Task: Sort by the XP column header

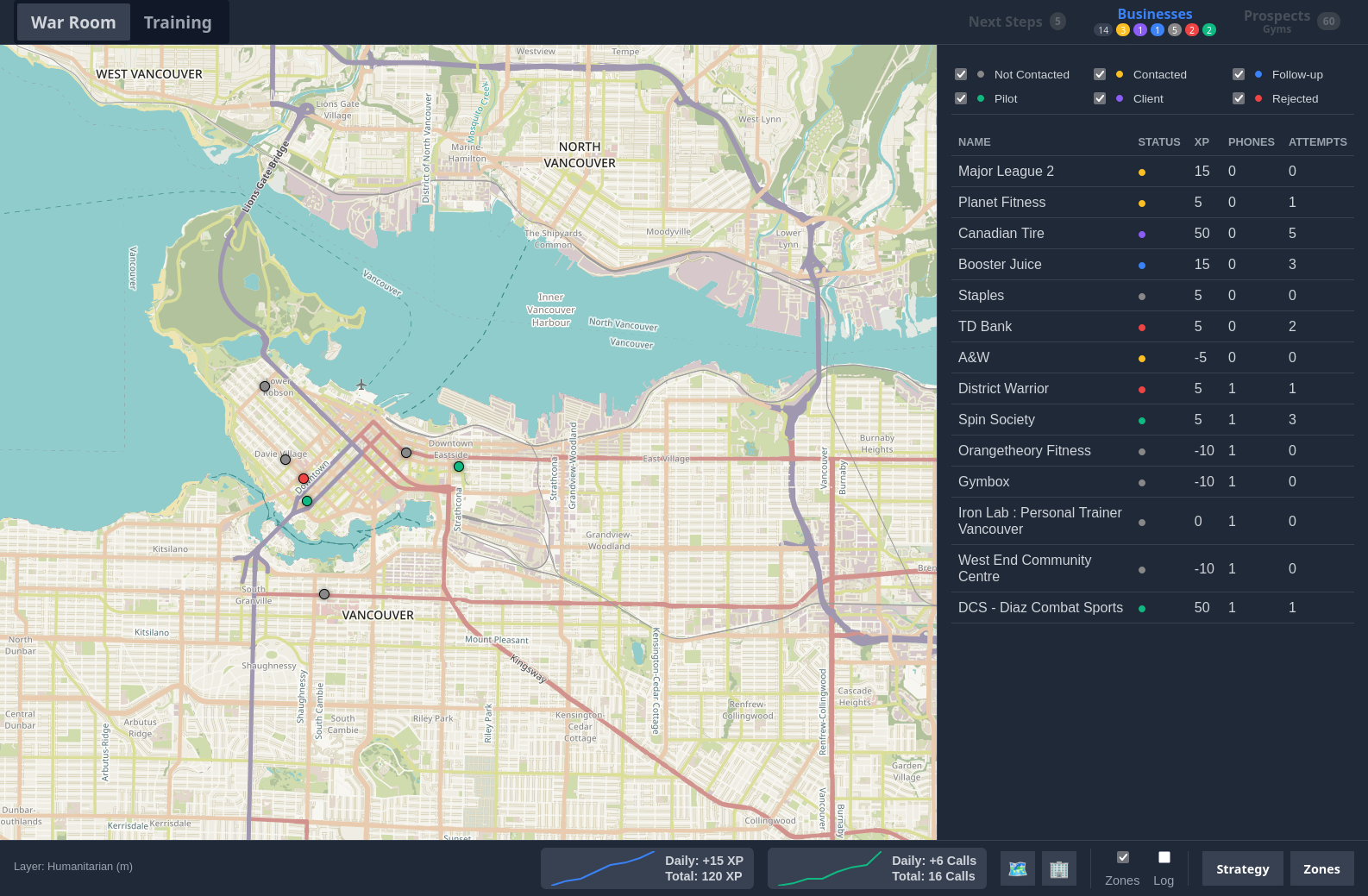Action: coord(1202,142)
